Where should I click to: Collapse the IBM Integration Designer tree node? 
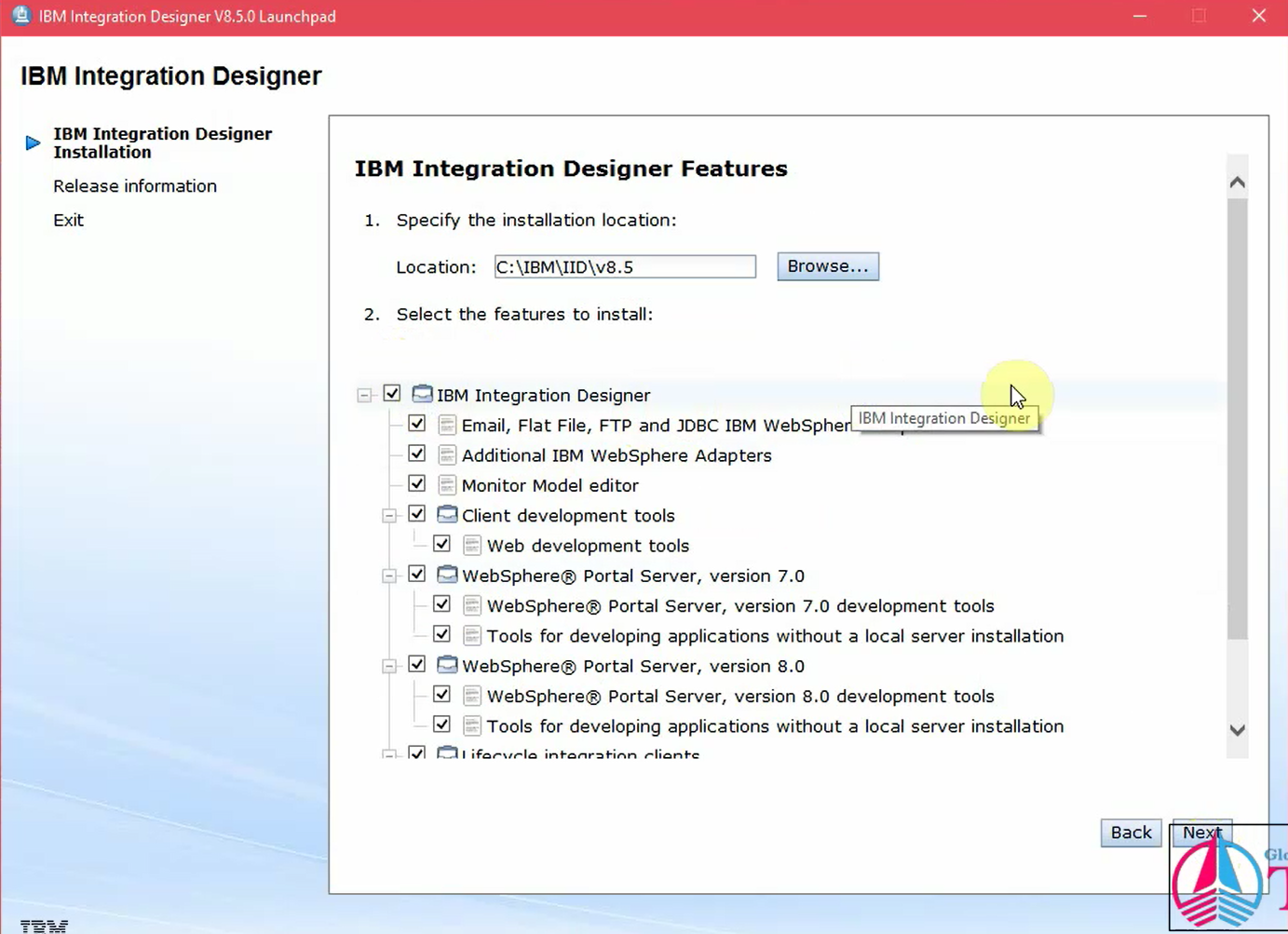click(364, 393)
